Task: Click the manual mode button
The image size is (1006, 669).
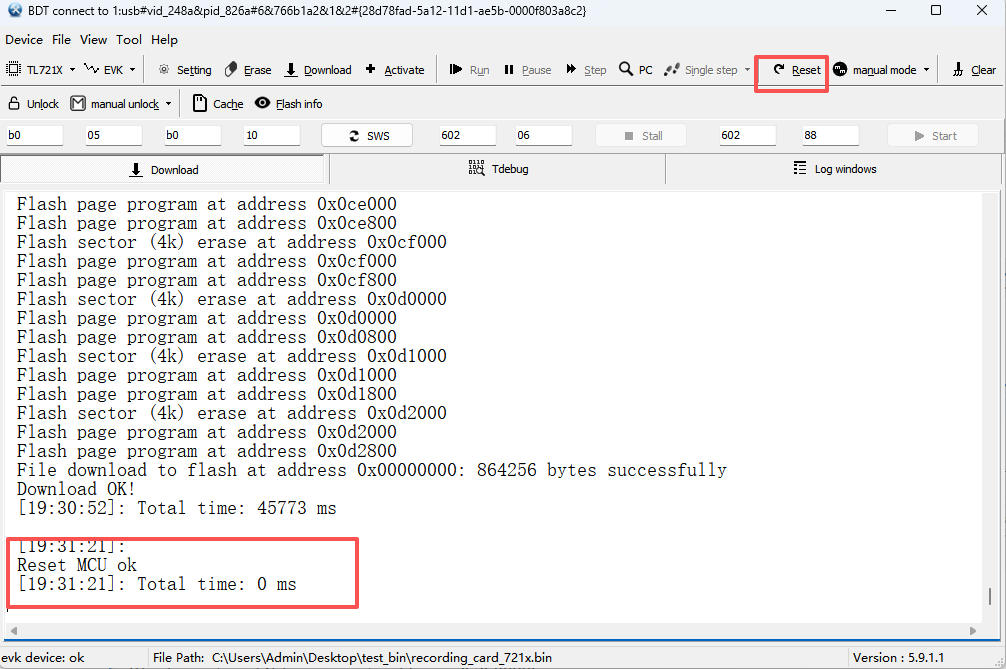Action: (874, 69)
